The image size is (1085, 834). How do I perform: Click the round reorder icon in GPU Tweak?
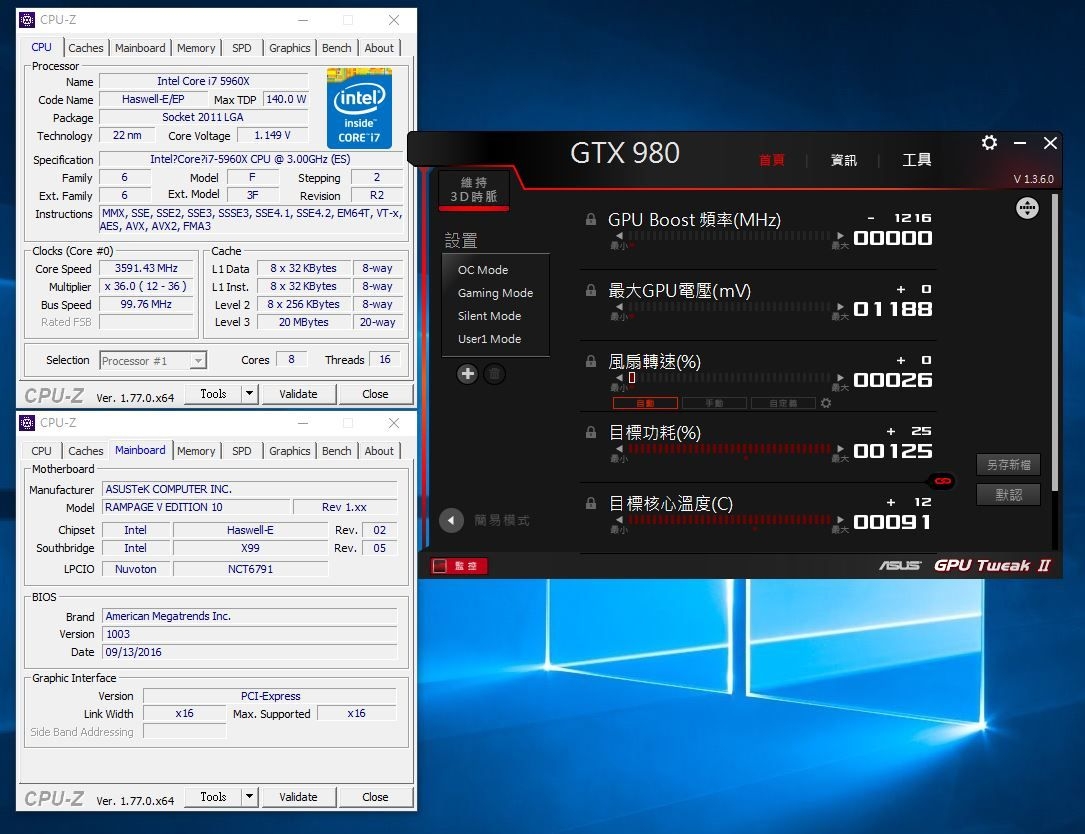click(1027, 208)
